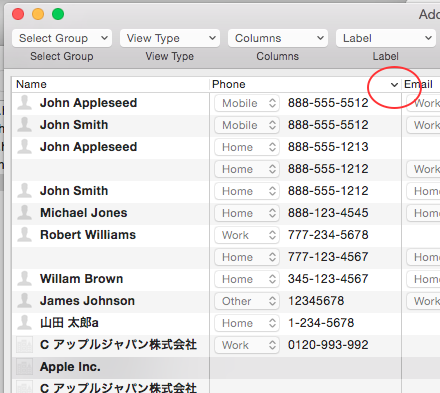Click the 0120-993-992 phone number cell
Viewport: 440px width, 393px height.
click(328, 345)
